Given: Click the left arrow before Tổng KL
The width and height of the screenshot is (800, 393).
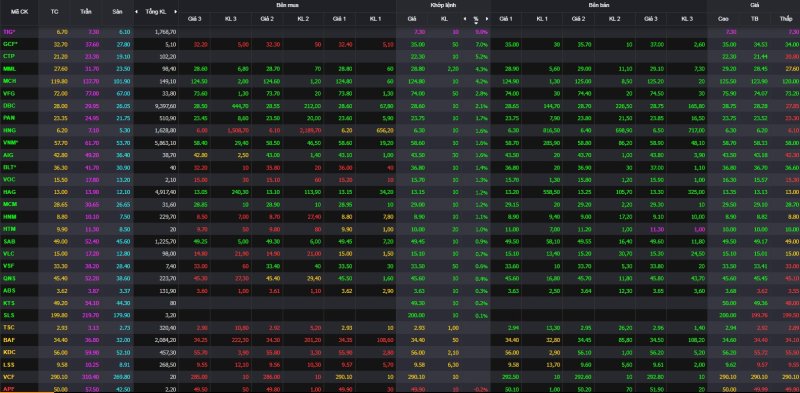Looking at the screenshot, I should click(x=137, y=11).
